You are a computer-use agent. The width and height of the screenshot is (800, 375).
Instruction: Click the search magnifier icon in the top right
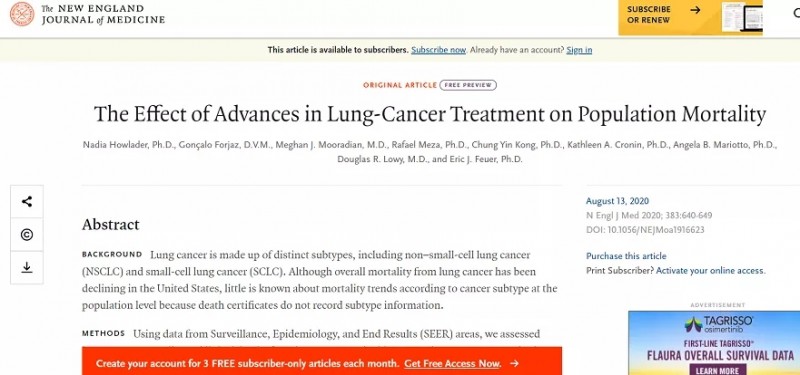pyautogui.click(x=796, y=14)
